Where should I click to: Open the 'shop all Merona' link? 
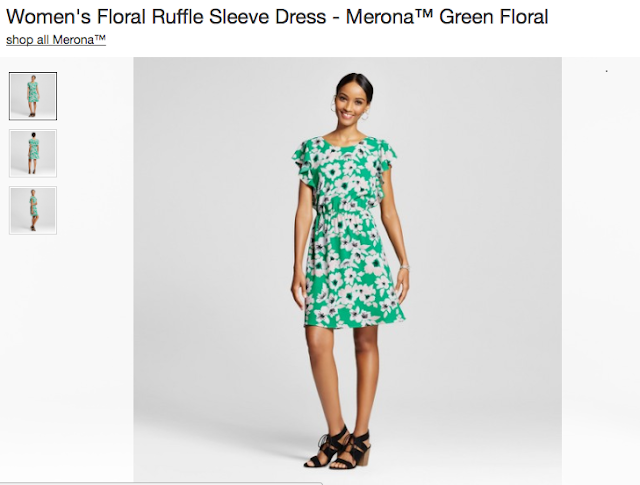(56, 40)
